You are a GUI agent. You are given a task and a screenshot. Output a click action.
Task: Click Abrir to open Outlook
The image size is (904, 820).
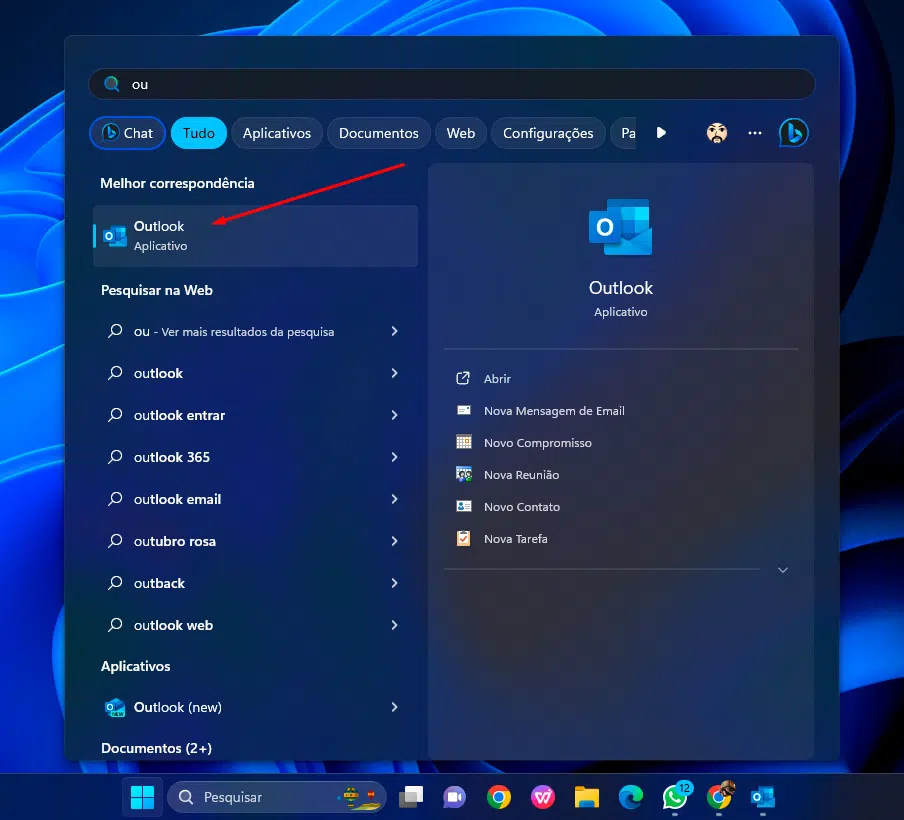click(497, 379)
